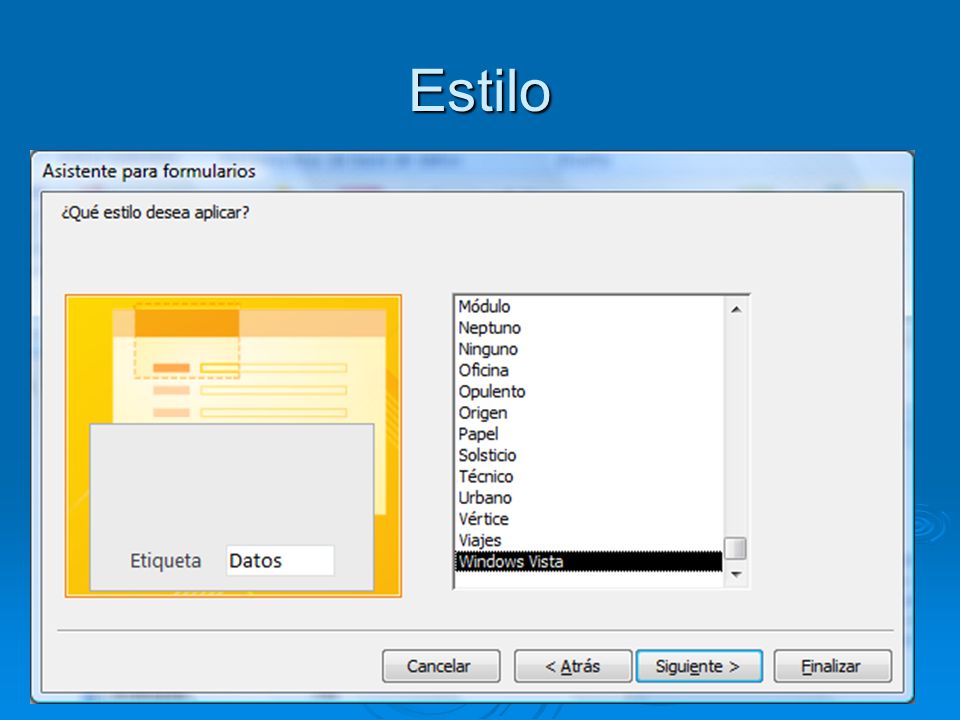Select the Opulento style
Viewport: 960px width, 720px height.
click(589, 391)
